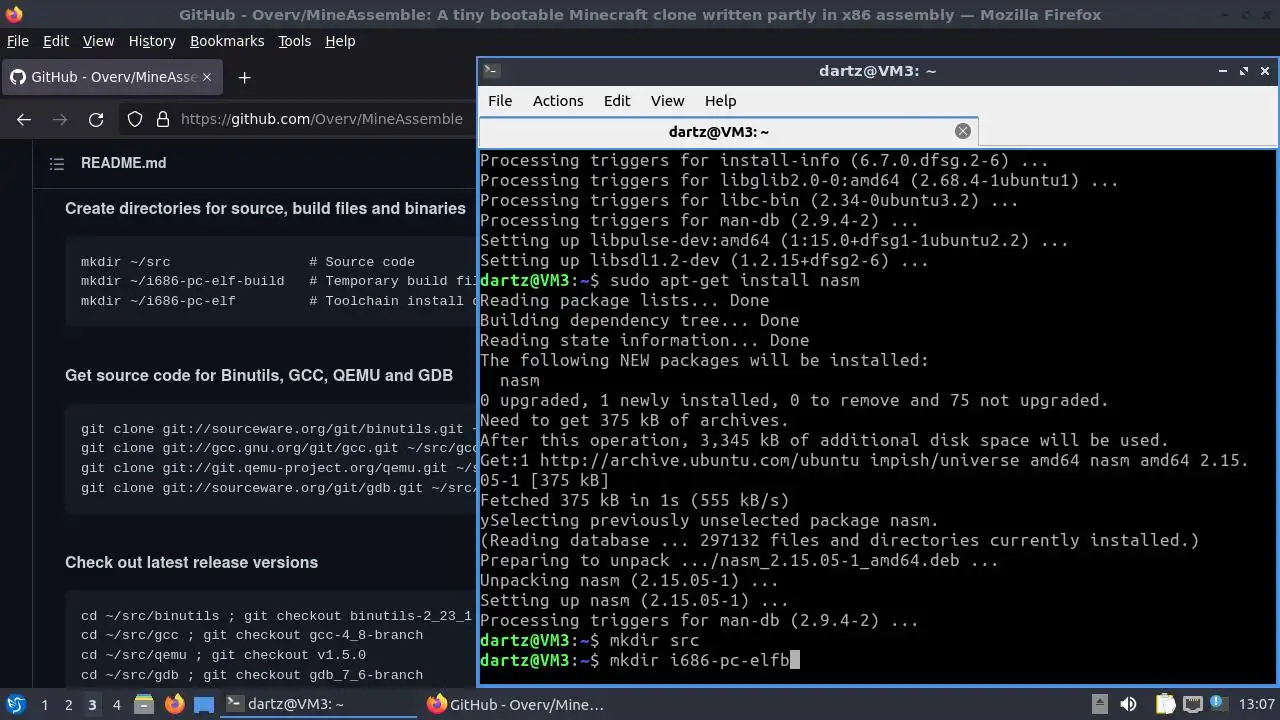
Task: Click 'git checkout gcc-4_8-branch' code line
Action: 252,635
